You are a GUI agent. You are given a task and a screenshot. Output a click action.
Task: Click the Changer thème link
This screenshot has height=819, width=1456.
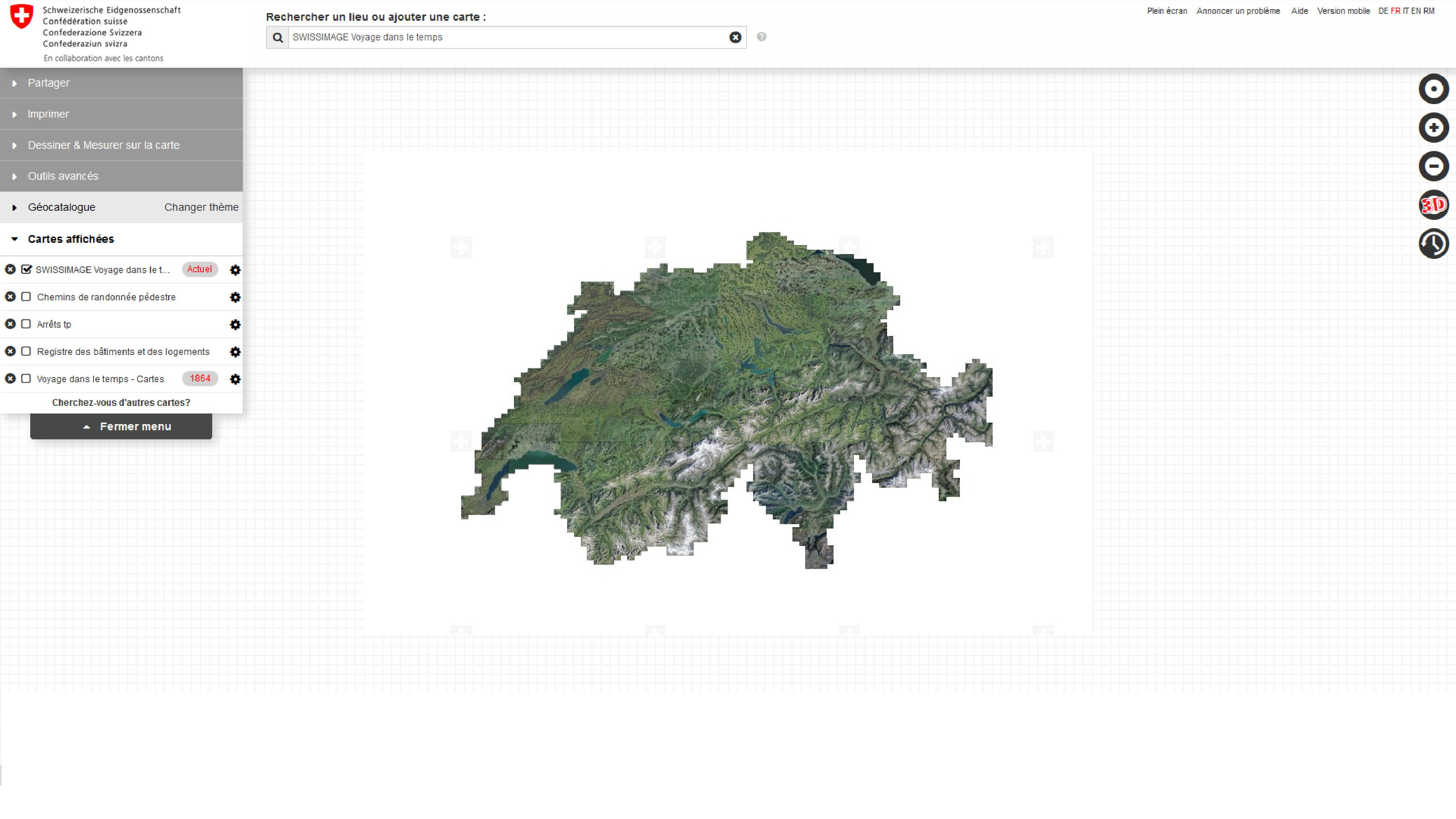(201, 207)
